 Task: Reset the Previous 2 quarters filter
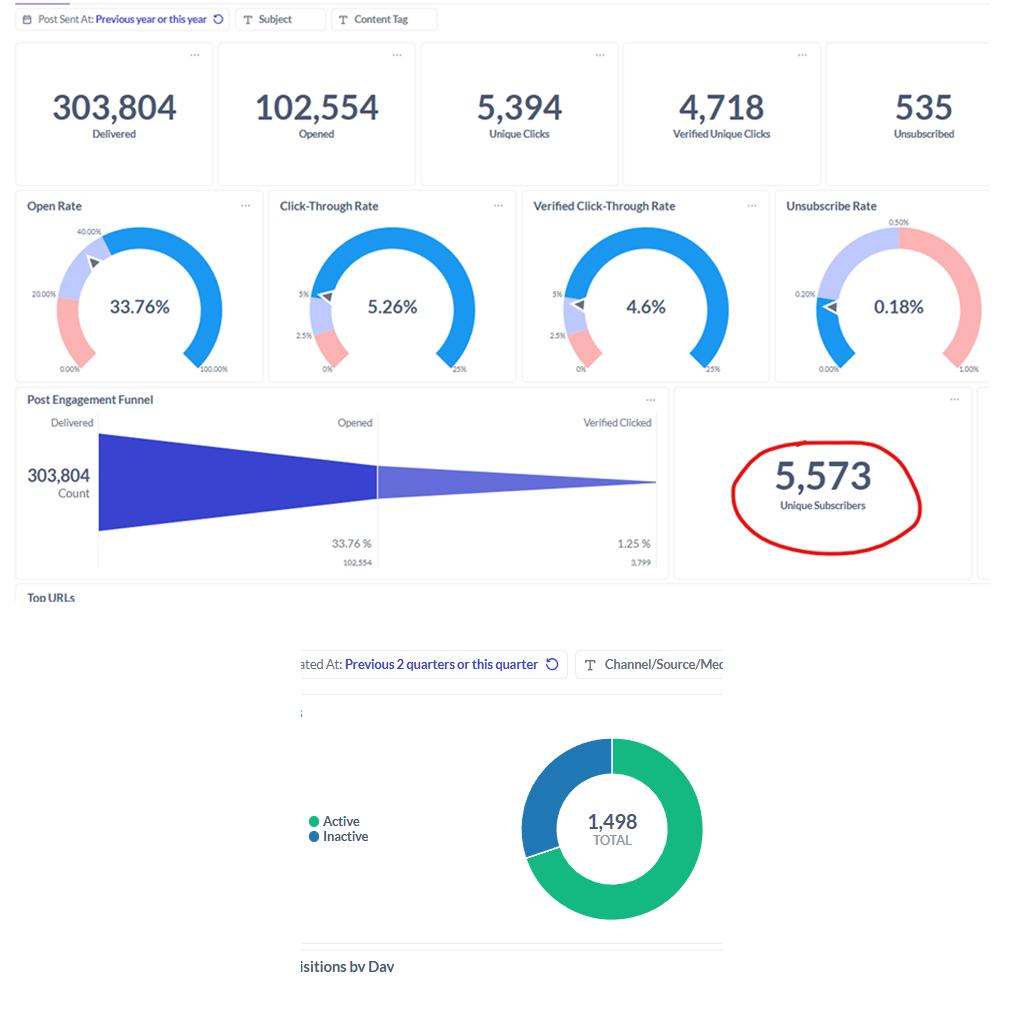[x=552, y=664]
